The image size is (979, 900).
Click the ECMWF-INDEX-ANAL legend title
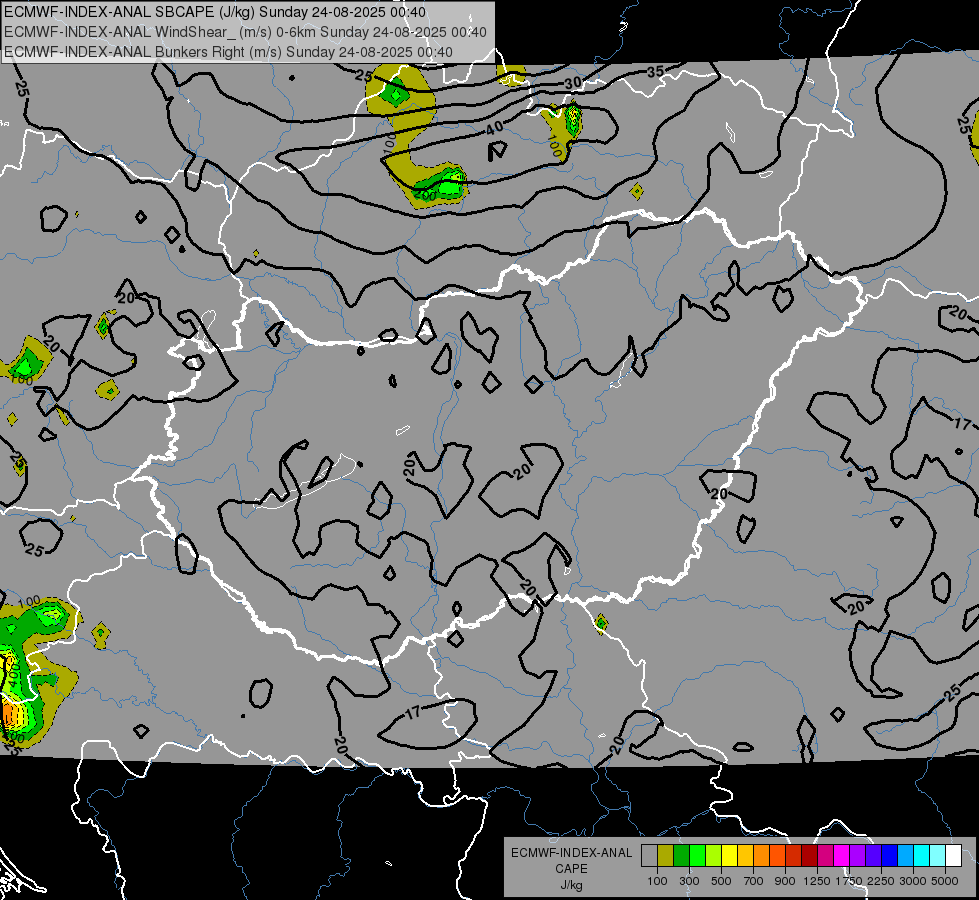point(571,853)
